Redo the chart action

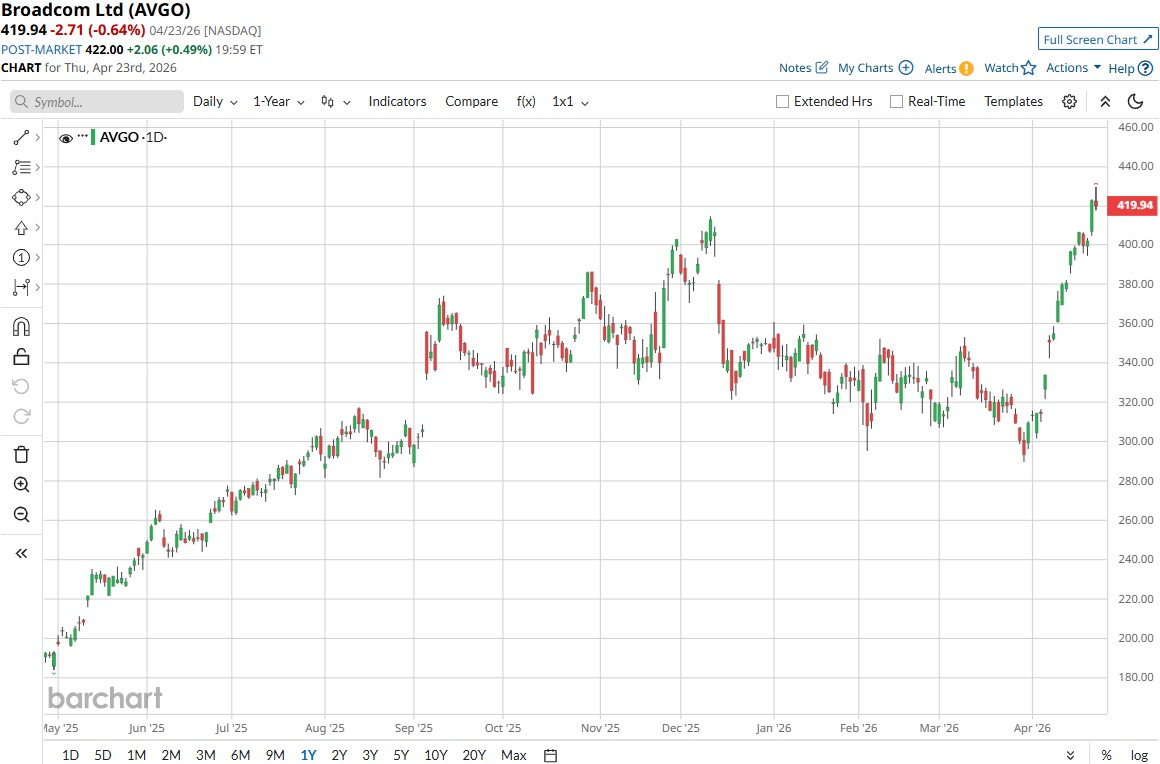coord(21,416)
